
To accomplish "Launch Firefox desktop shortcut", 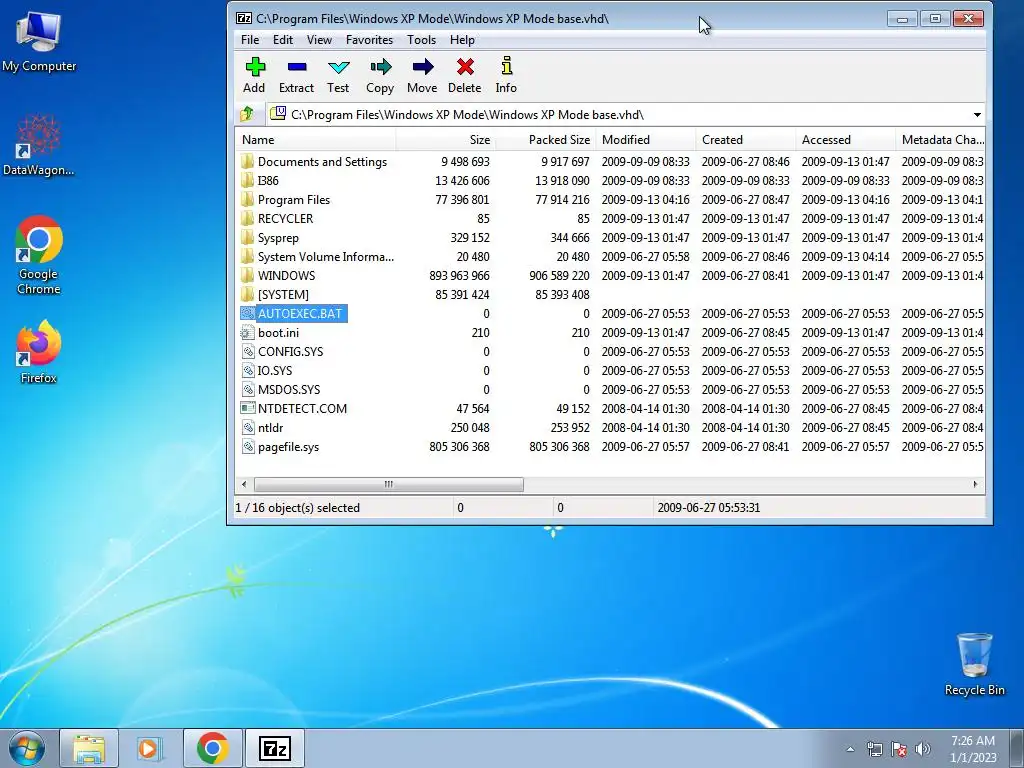I will coord(39,351).
